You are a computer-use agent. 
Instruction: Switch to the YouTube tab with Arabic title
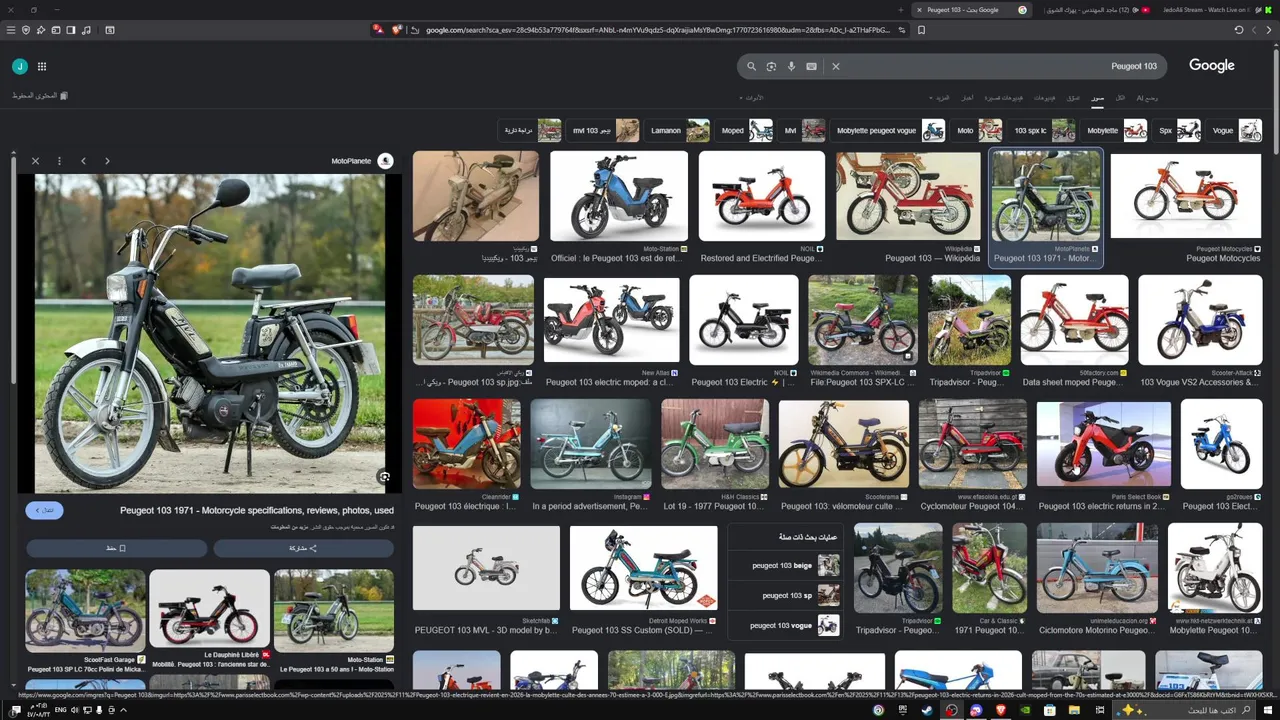coord(1097,10)
